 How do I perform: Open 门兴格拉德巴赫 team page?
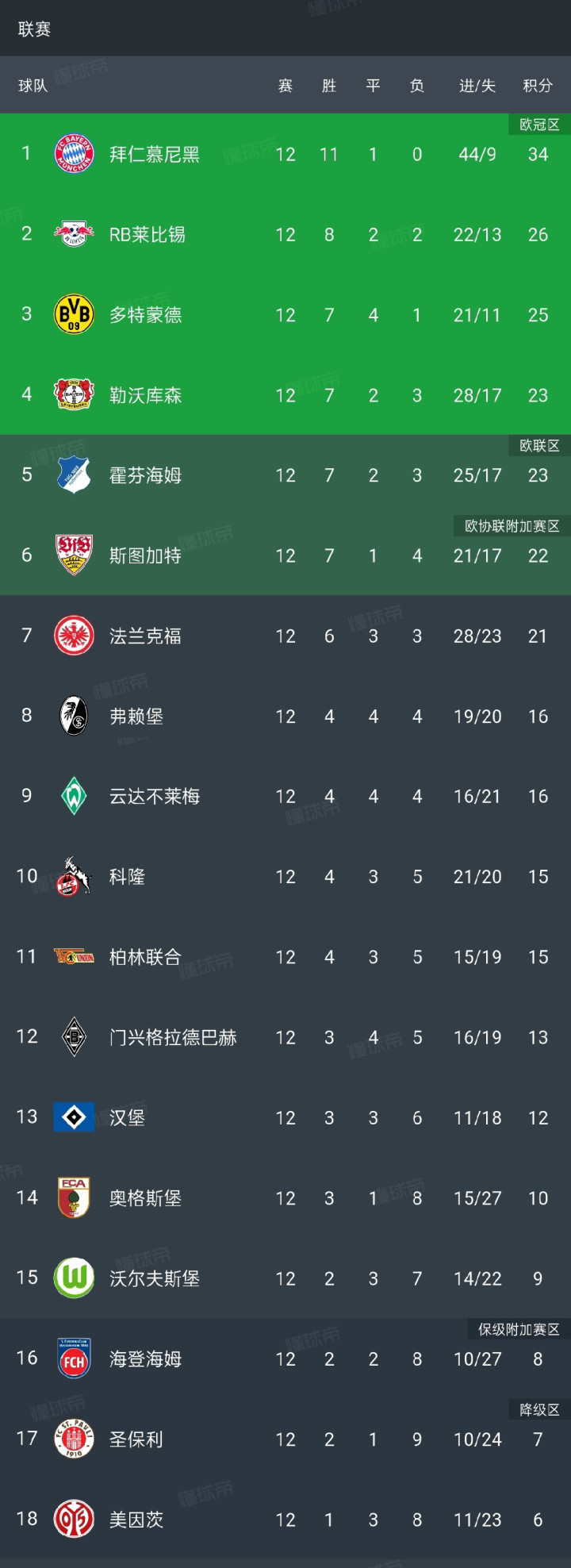click(173, 1037)
